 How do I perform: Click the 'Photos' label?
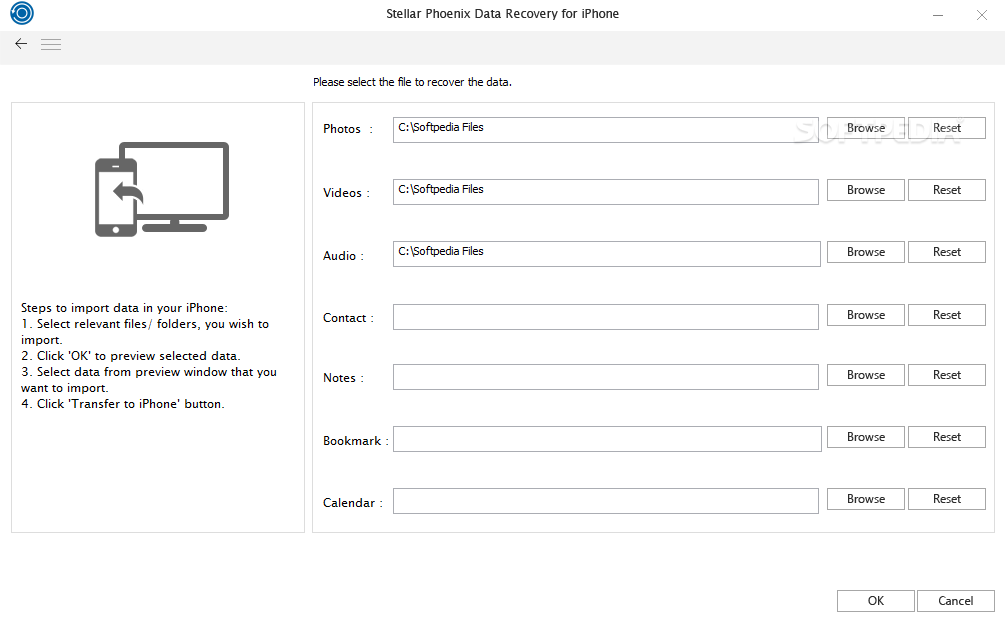click(342, 129)
